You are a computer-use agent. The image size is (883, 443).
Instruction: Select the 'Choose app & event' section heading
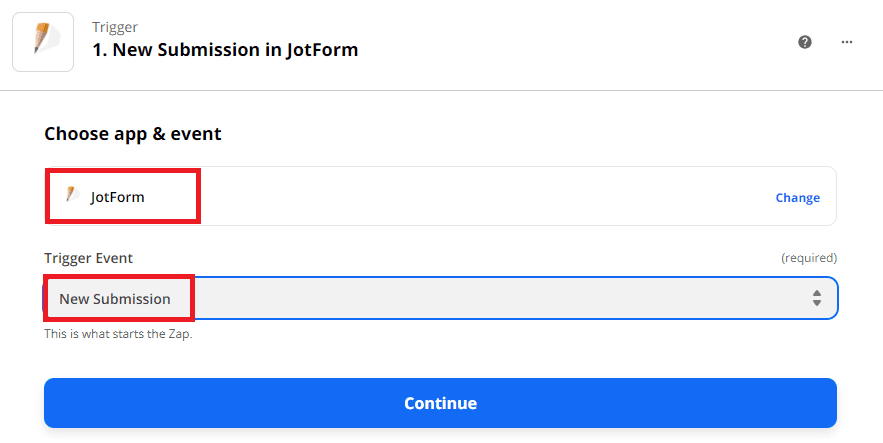click(x=133, y=133)
